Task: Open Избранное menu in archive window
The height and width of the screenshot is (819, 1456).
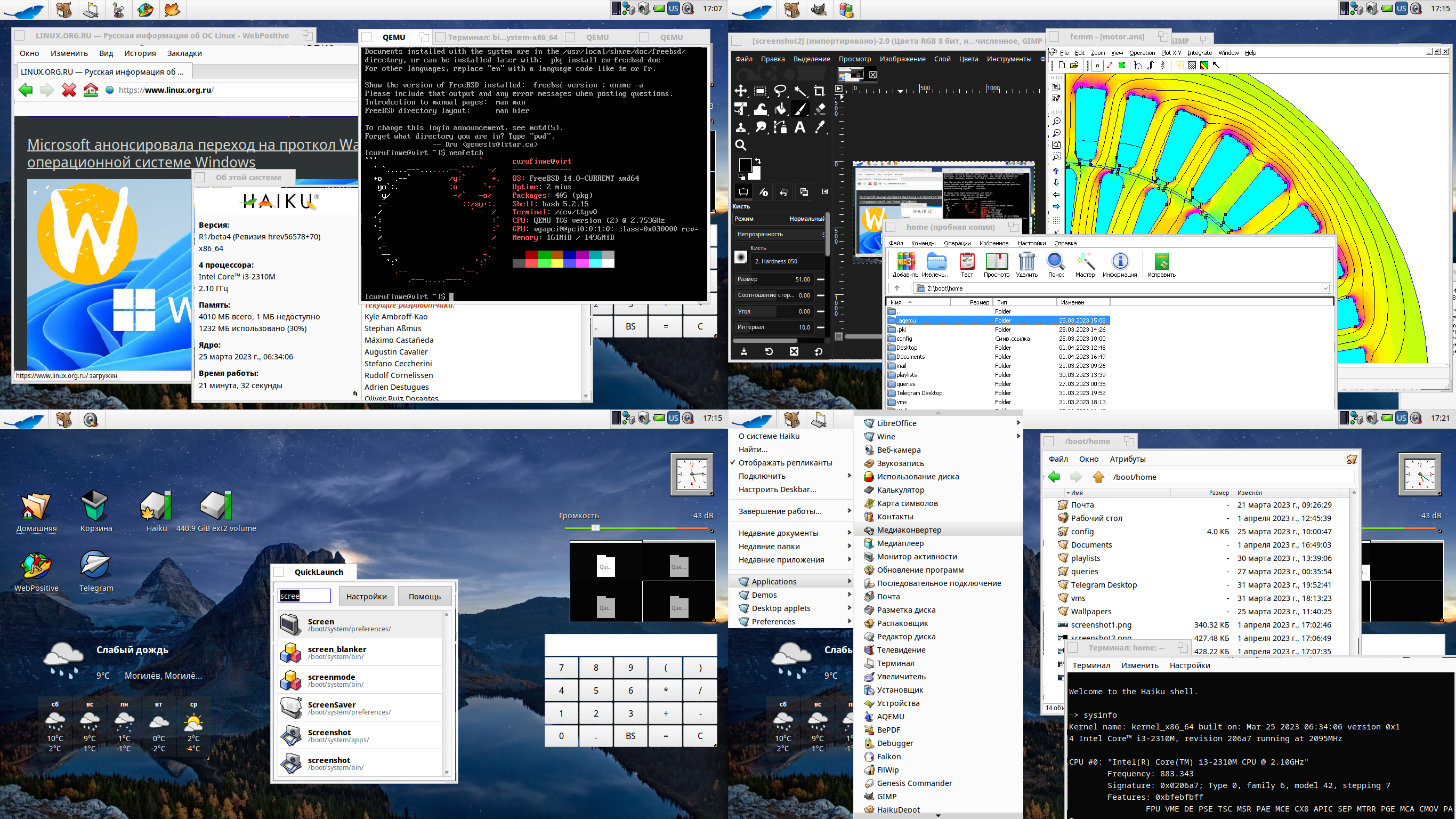Action: tap(993, 243)
